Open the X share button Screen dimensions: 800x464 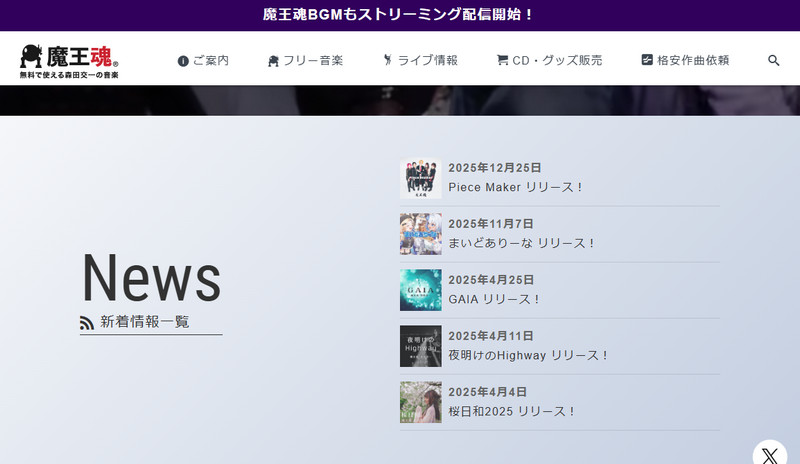(x=769, y=454)
